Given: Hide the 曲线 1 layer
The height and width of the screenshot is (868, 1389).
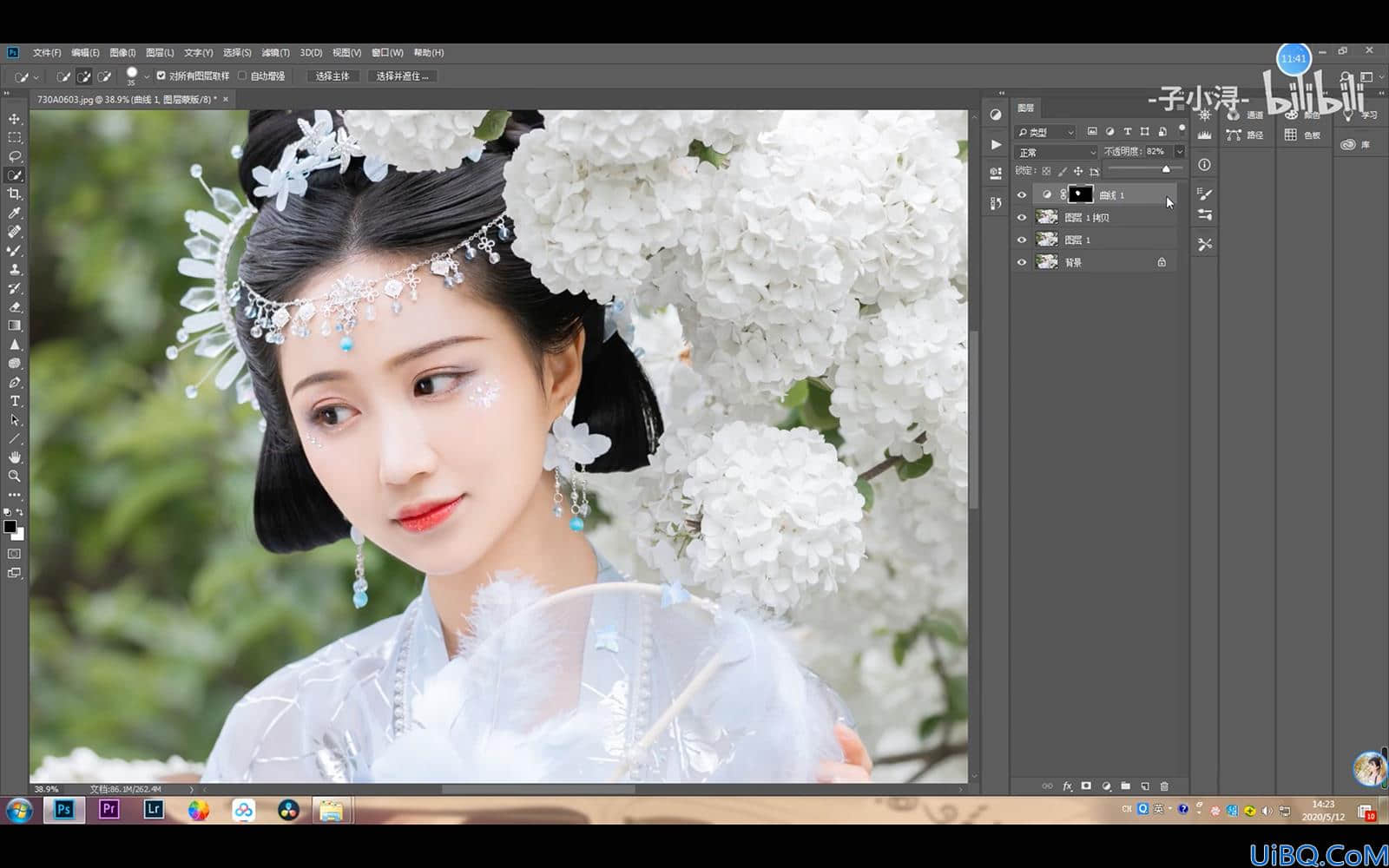Looking at the screenshot, I should coord(1022,195).
